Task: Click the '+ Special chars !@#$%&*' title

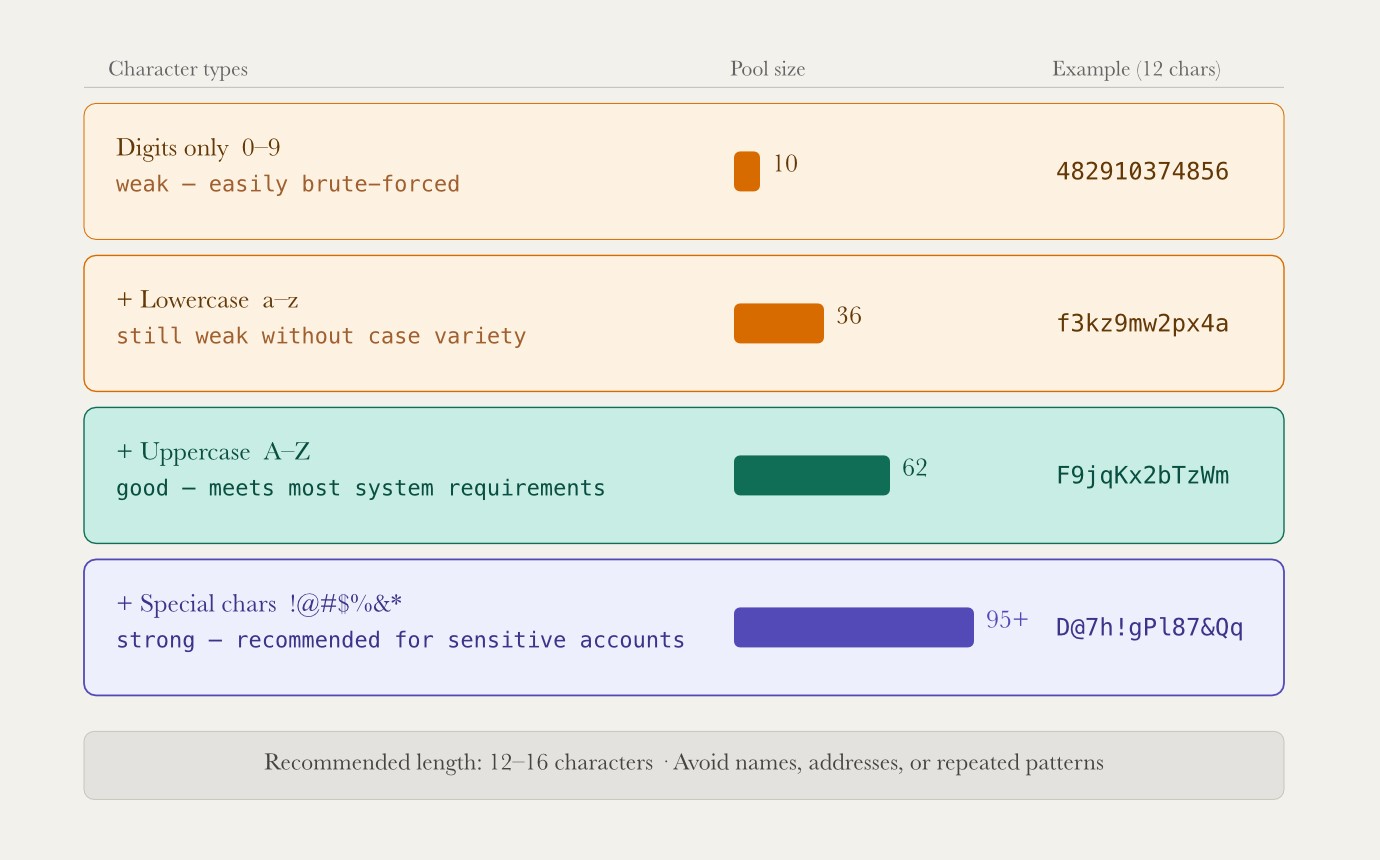Action: [x=259, y=604]
